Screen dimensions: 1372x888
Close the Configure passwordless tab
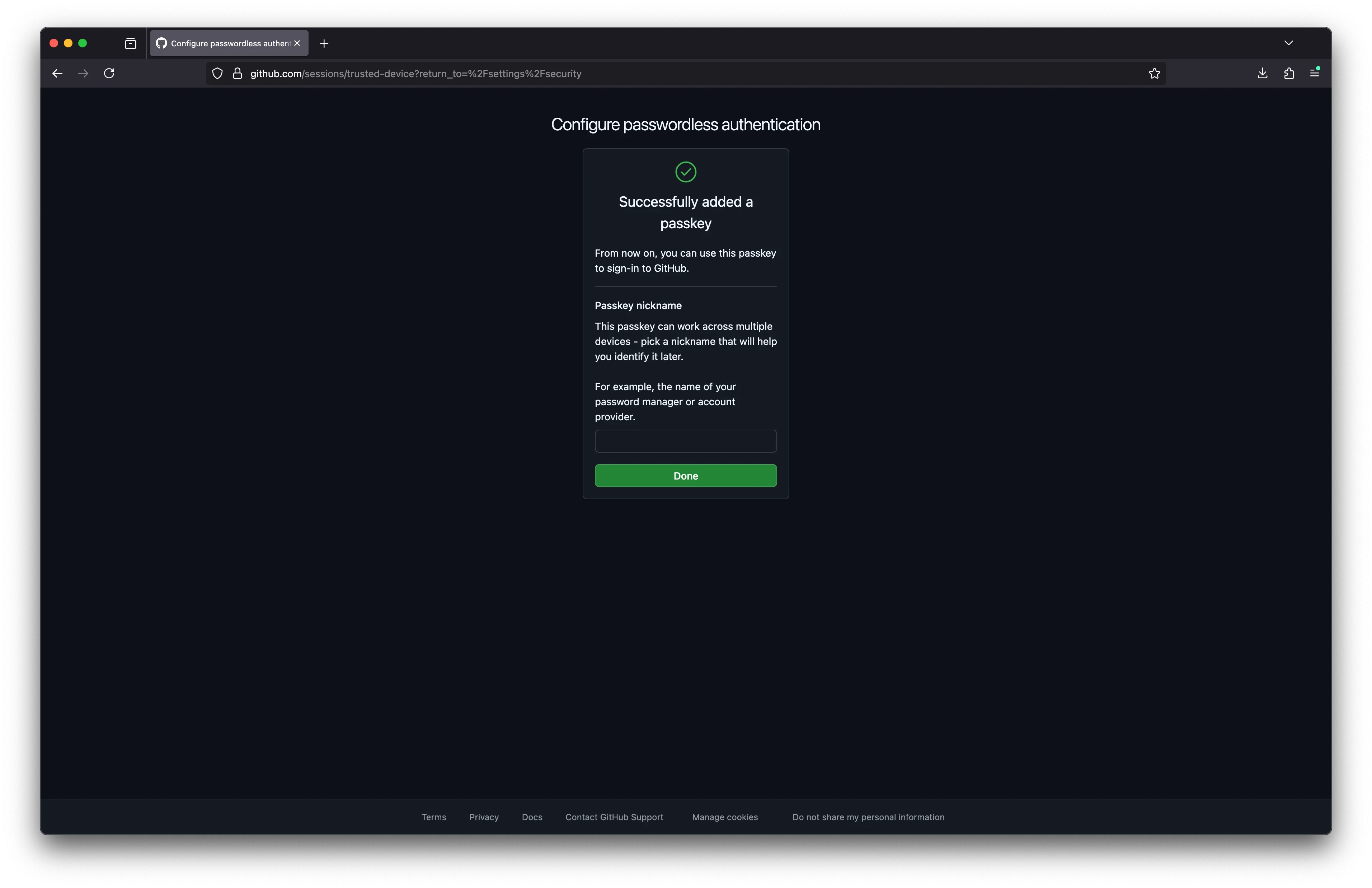pos(297,43)
